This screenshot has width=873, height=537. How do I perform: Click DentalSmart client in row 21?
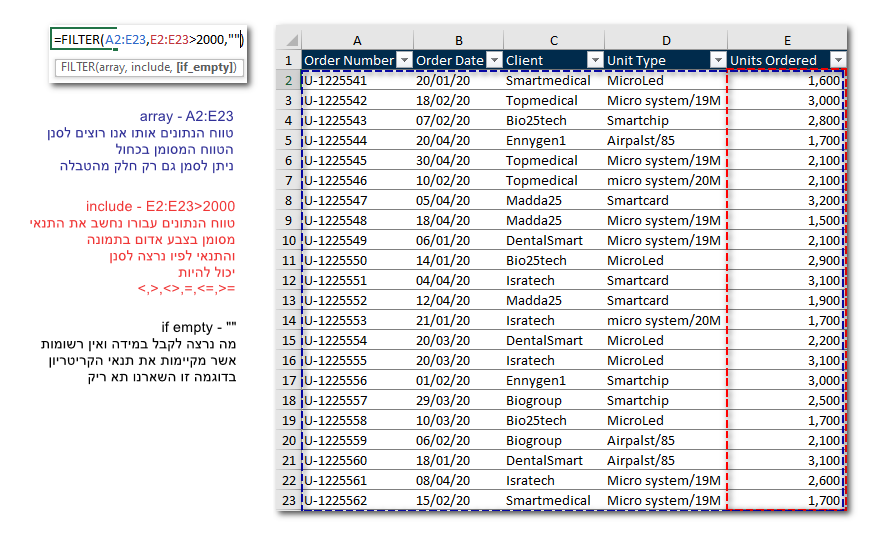pyautogui.click(x=553, y=460)
